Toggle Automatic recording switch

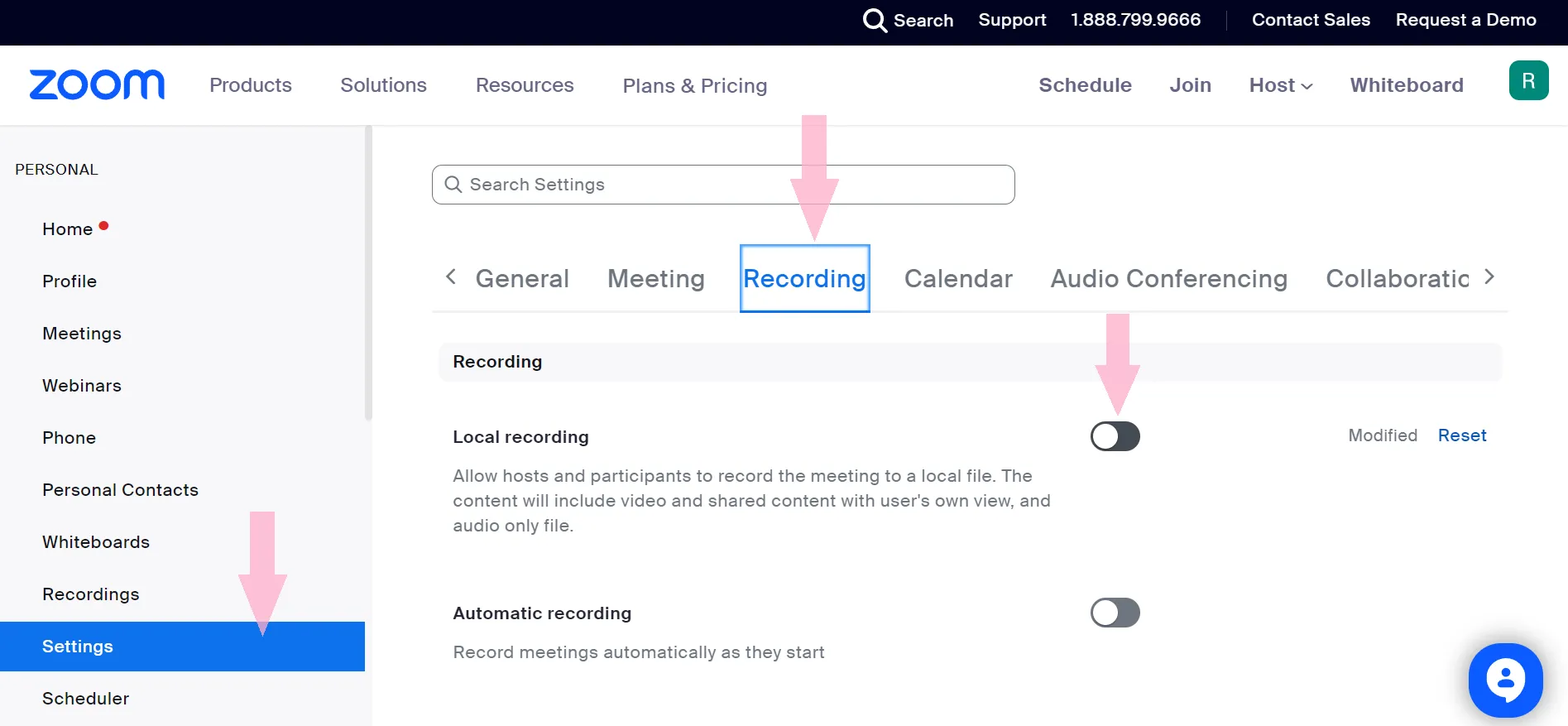point(1115,613)
